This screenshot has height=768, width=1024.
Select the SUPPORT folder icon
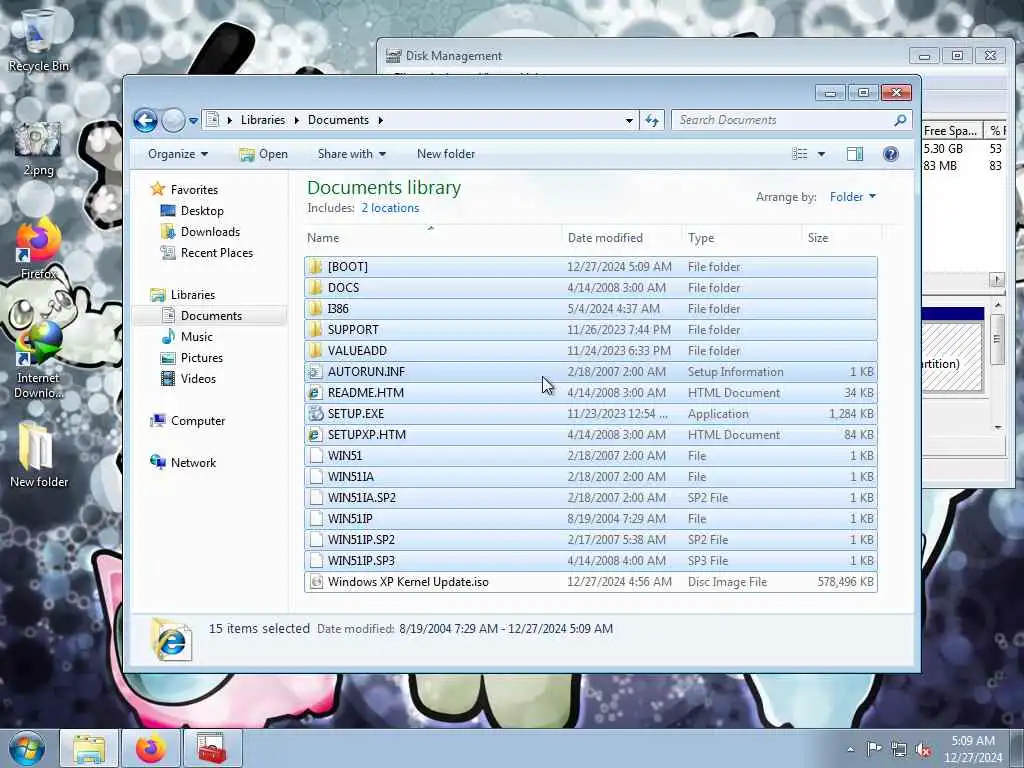click(316, 330)
